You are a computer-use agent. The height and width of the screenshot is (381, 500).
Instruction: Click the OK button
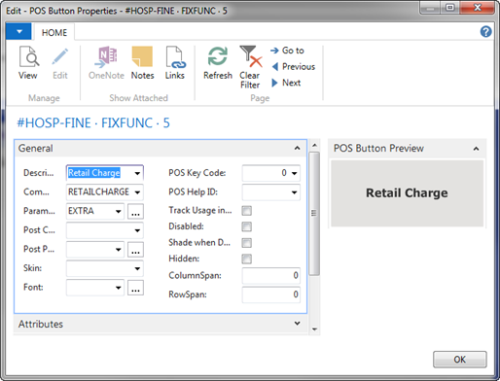click(x=460, y=359)
